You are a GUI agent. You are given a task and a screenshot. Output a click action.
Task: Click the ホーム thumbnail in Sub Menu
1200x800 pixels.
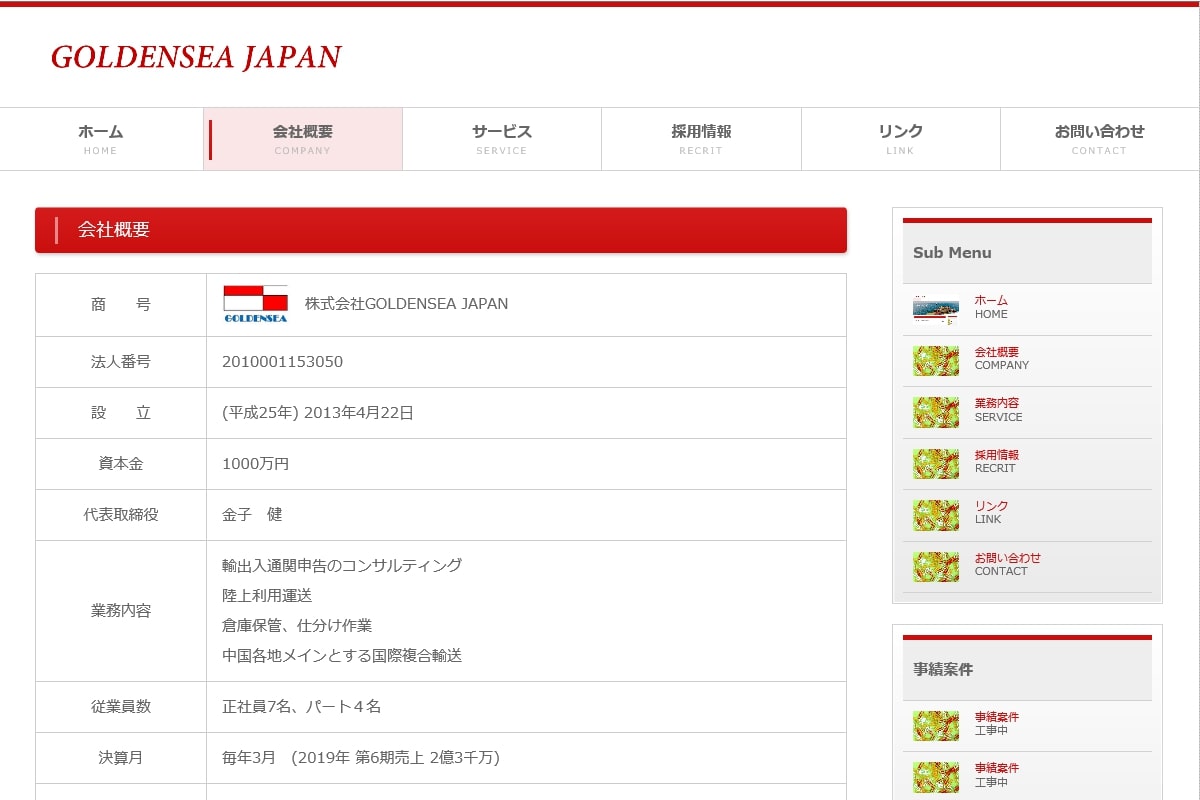(x=936, y=309)
